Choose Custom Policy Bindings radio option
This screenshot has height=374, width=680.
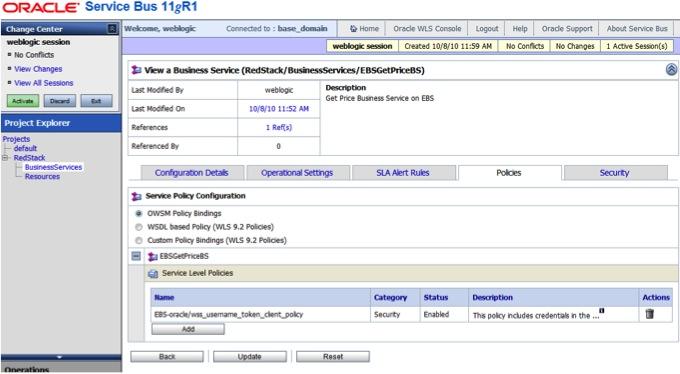click(x=139, y=240)
